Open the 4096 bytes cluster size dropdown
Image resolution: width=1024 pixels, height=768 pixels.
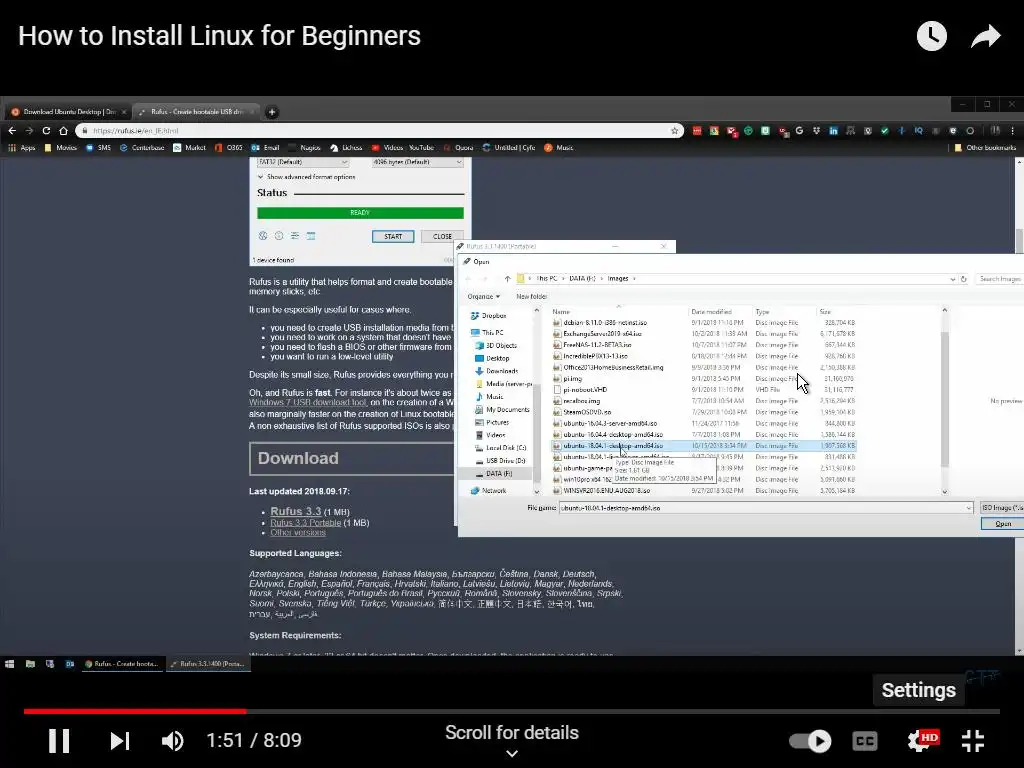(x=417, y=161)
